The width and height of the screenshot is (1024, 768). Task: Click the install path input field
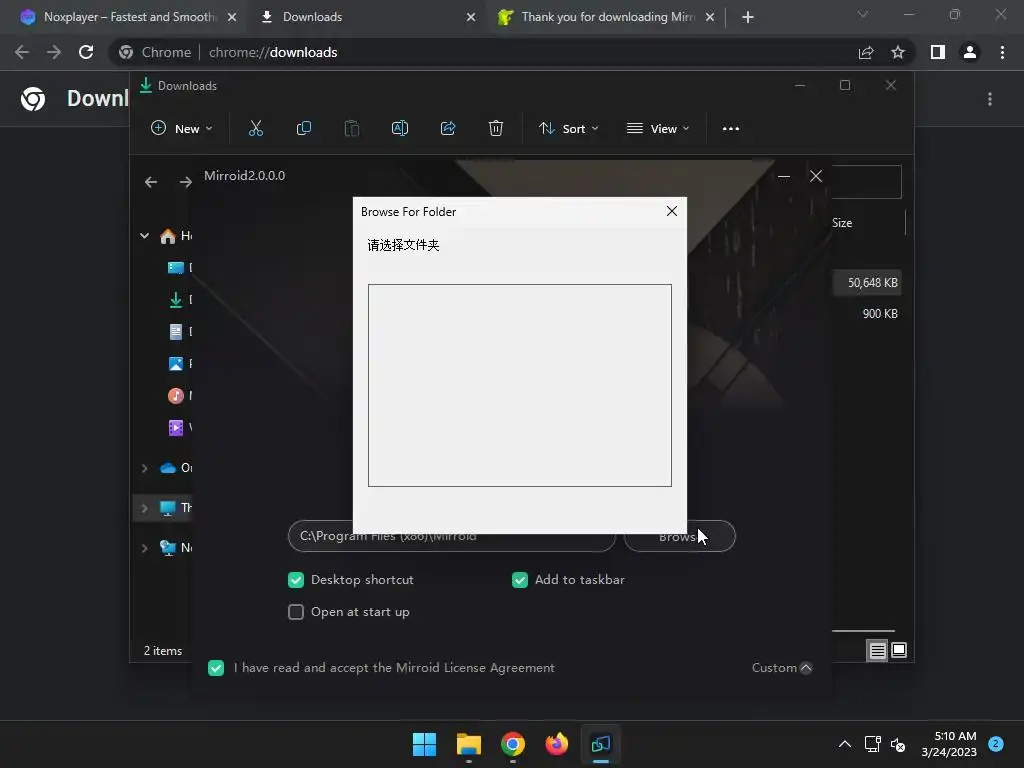click(x=452, y=536)
